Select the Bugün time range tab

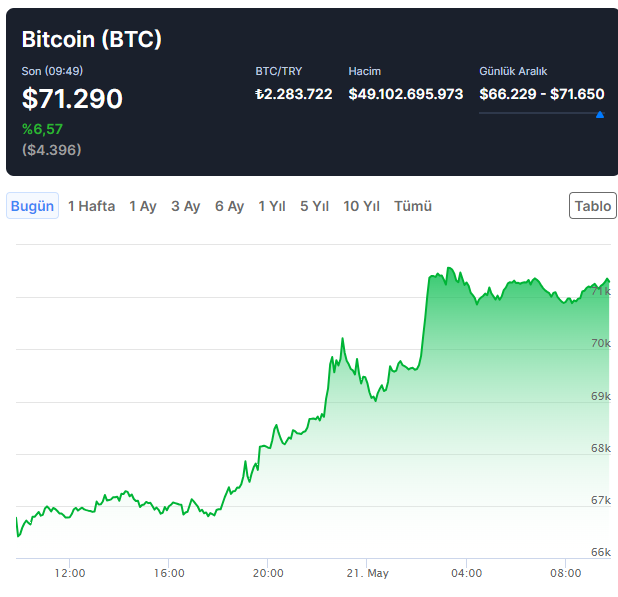click(32, 206)
